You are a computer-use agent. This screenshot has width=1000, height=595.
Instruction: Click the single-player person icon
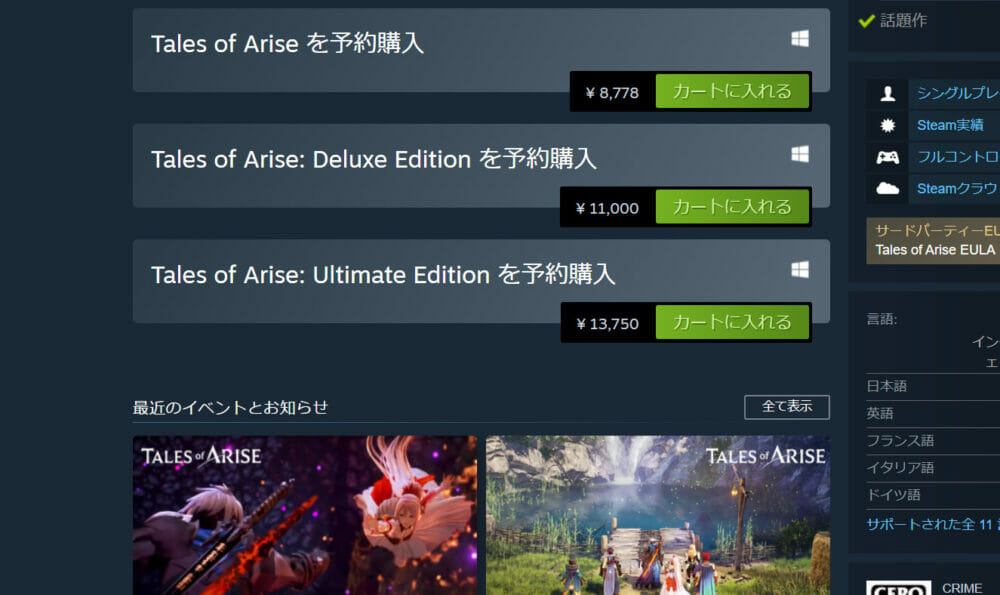(x=887, y=94)
